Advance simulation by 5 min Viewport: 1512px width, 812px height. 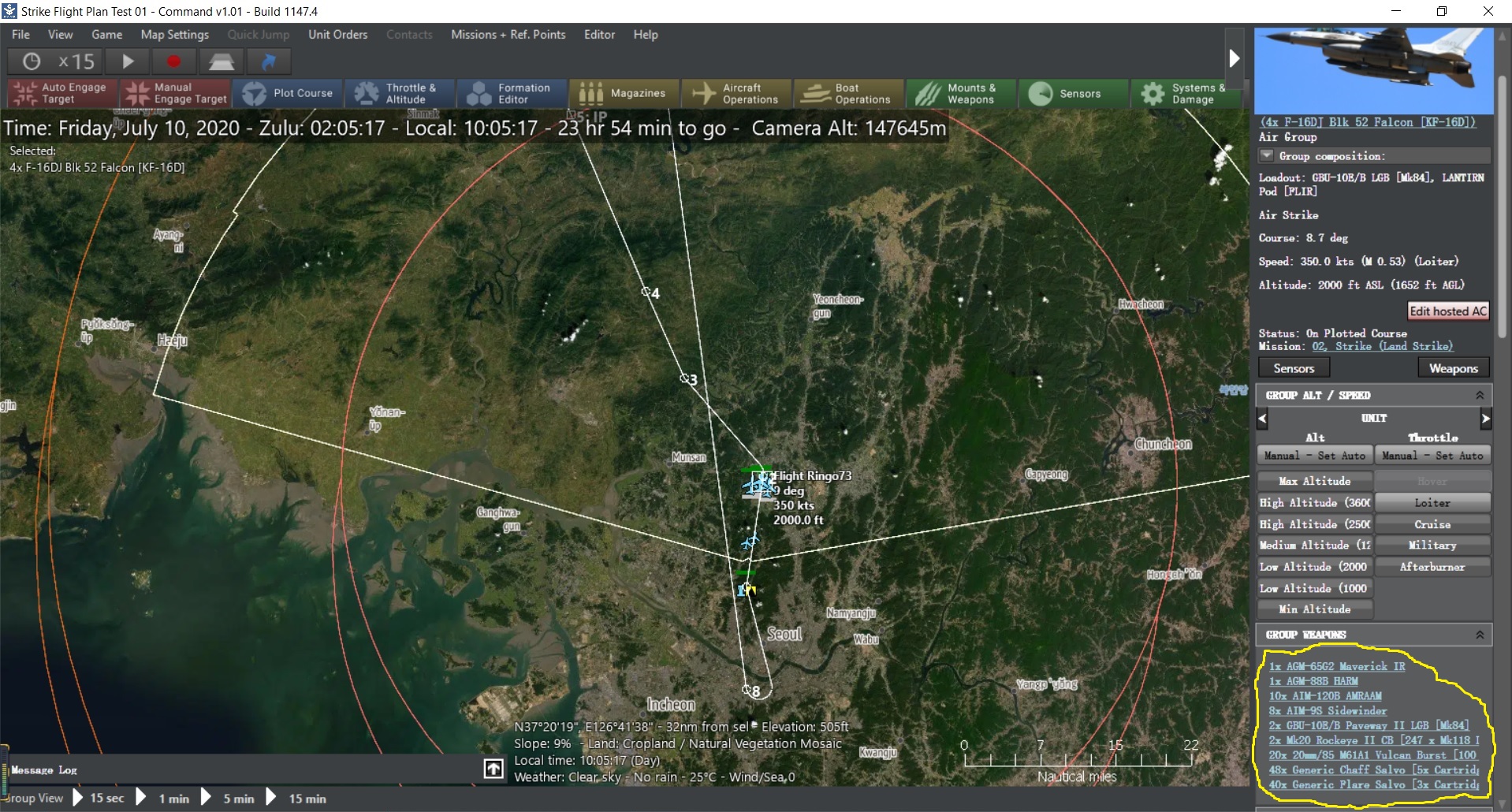[229, 798]
